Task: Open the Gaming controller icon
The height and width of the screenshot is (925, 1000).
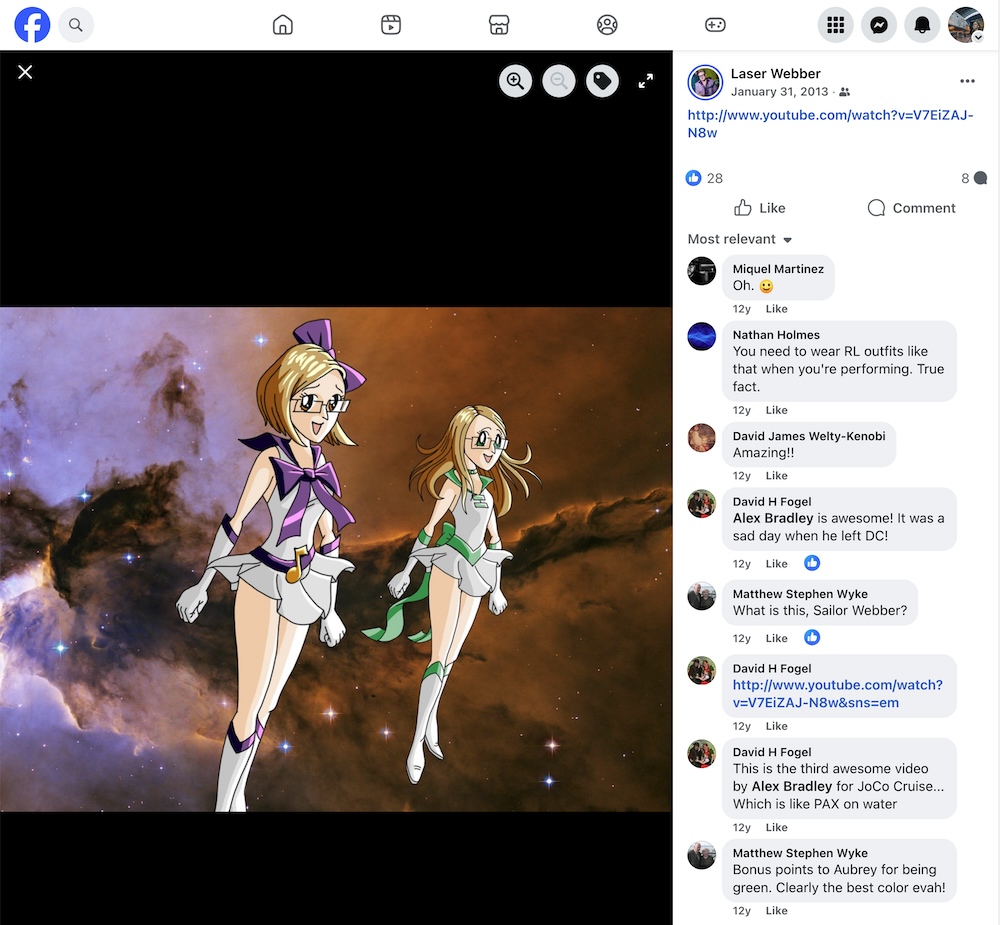Action: pyautogui.click(x=715, y=25)
